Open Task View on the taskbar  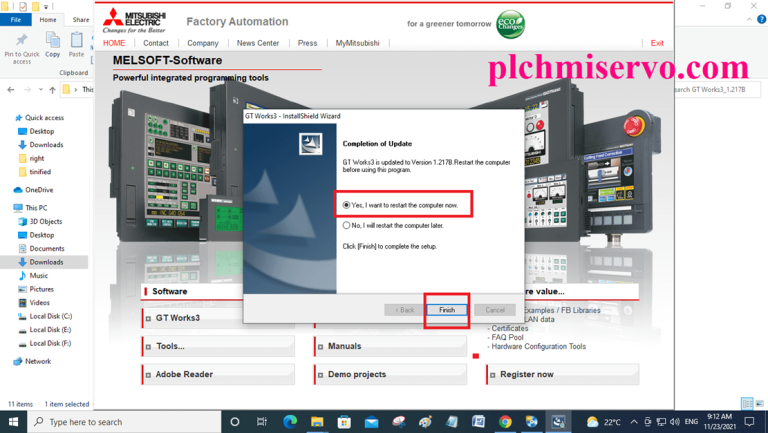[262, 422]
